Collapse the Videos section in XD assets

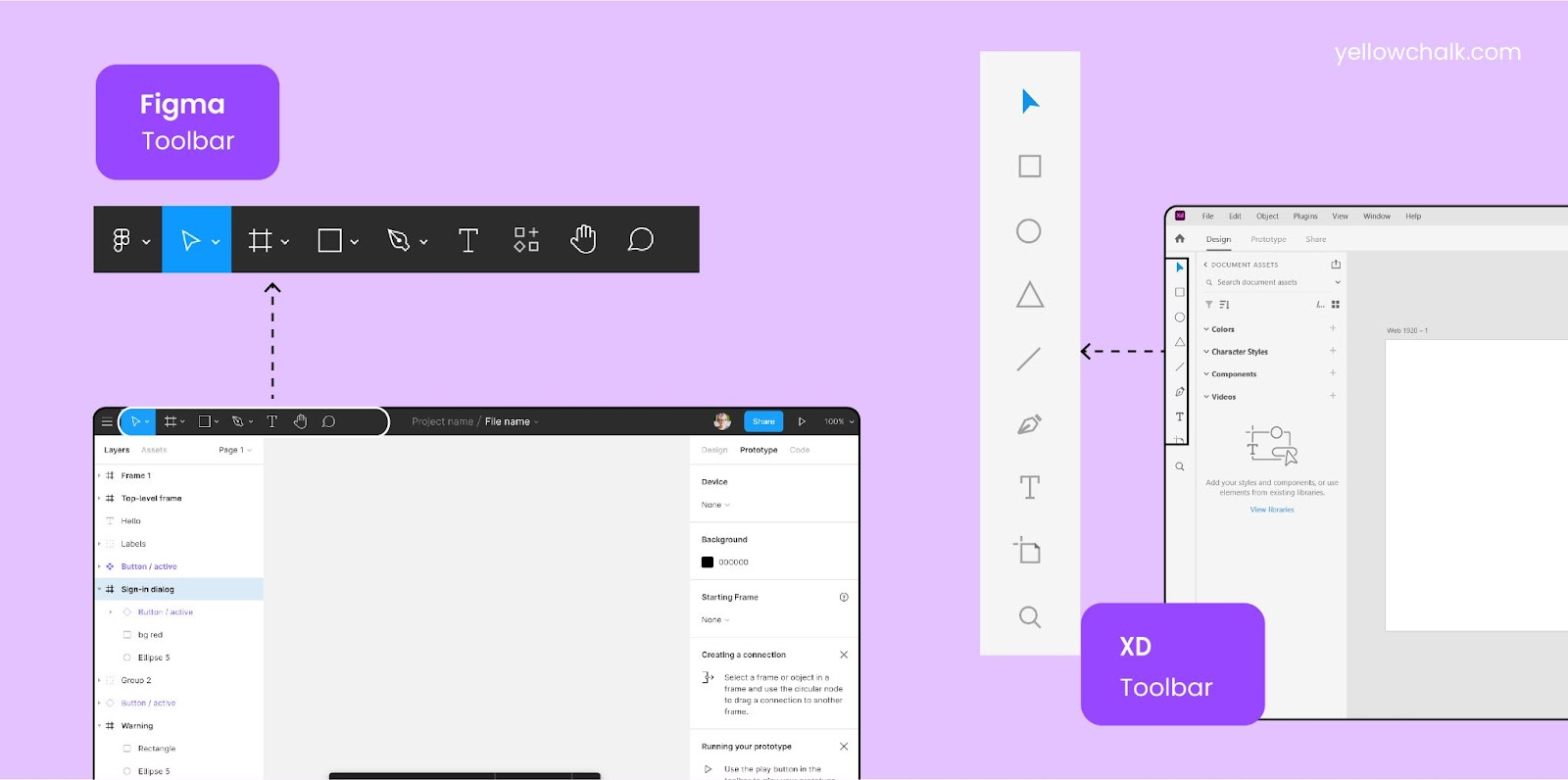tap(1206, 396)
